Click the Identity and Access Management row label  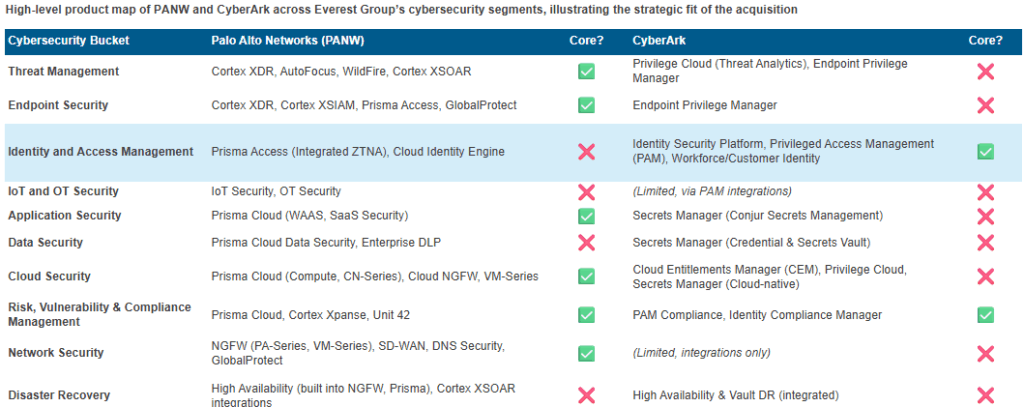(100, 152)
